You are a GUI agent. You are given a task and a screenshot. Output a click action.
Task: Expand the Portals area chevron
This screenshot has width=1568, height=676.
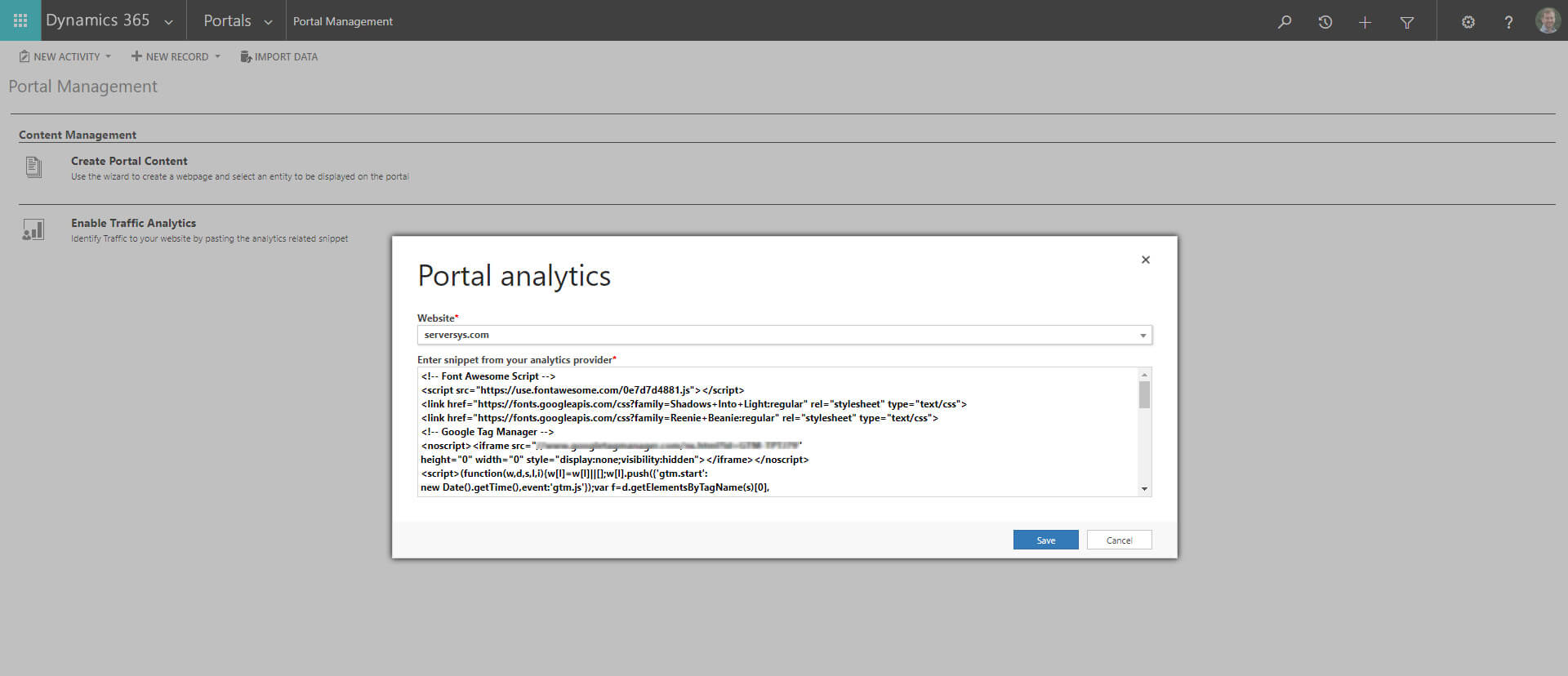coord(268,22)
